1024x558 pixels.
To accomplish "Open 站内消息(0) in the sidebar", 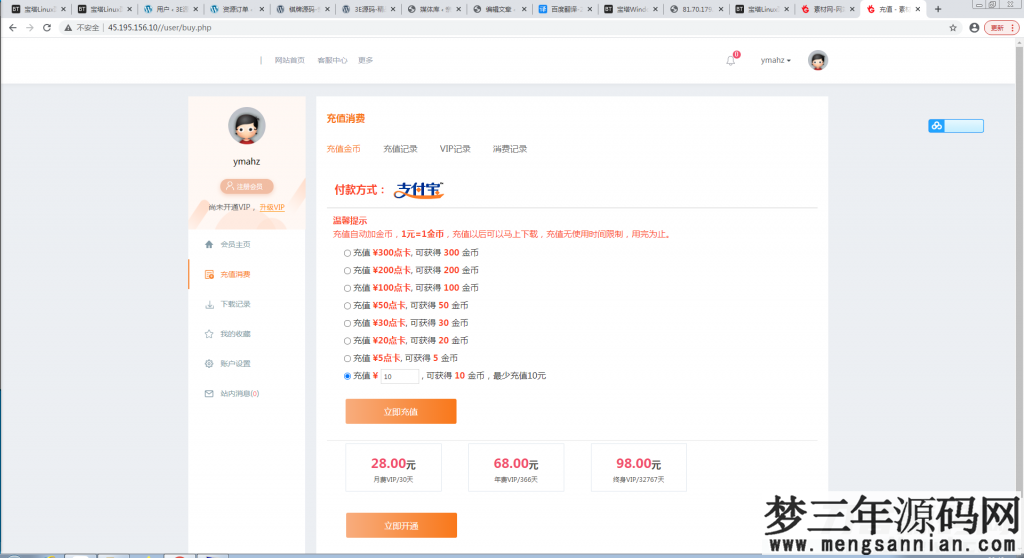I will (x=240, y=393).
